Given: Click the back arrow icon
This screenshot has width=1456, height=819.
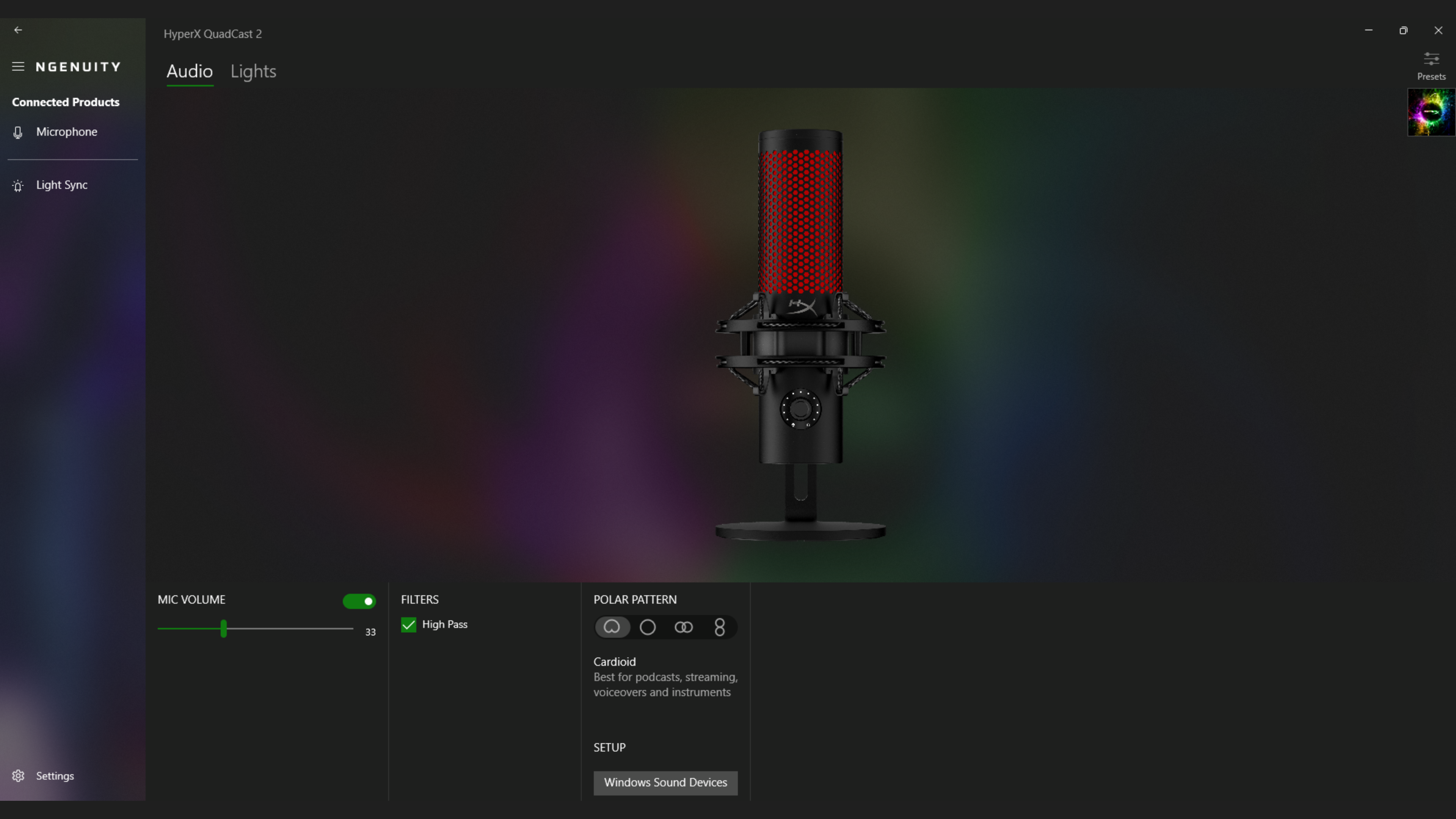Looking at the screenshot, I should pos(18,30).
